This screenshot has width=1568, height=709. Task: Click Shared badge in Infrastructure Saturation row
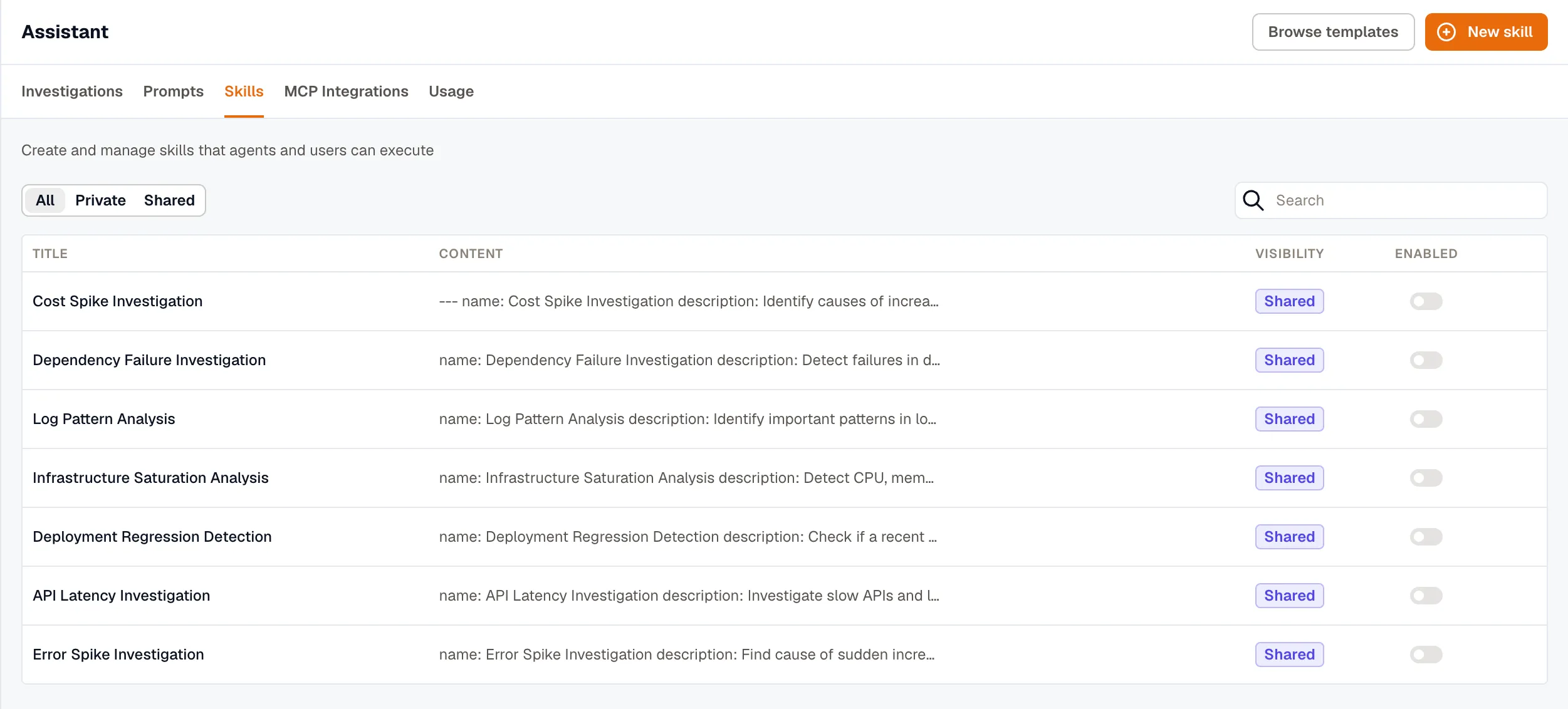pyautogui.click(x=1289, y=478)
